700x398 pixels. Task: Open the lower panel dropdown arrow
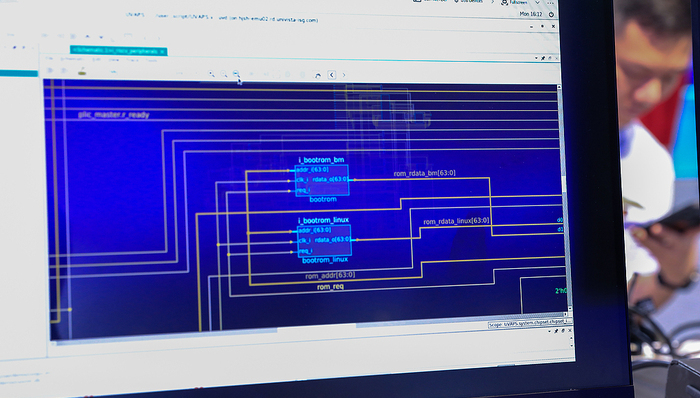(x=549, y=332)
